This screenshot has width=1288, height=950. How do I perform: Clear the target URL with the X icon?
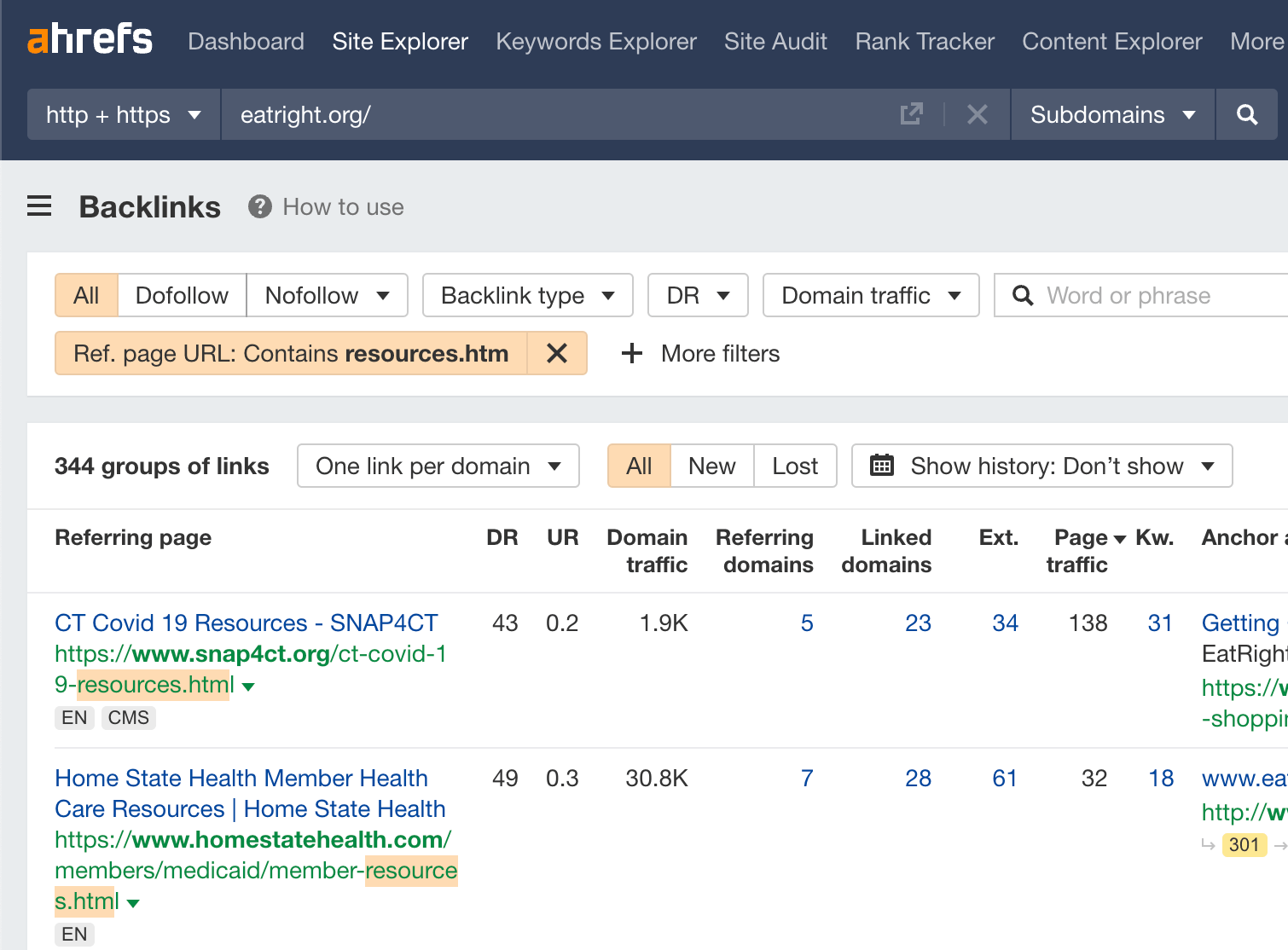coord(978,113)
